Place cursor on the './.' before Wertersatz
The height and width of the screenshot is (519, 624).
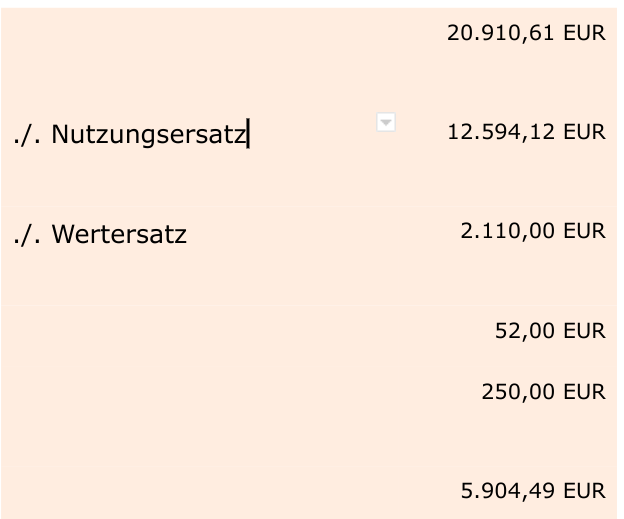pyautogui.click(x=27, y=234)
